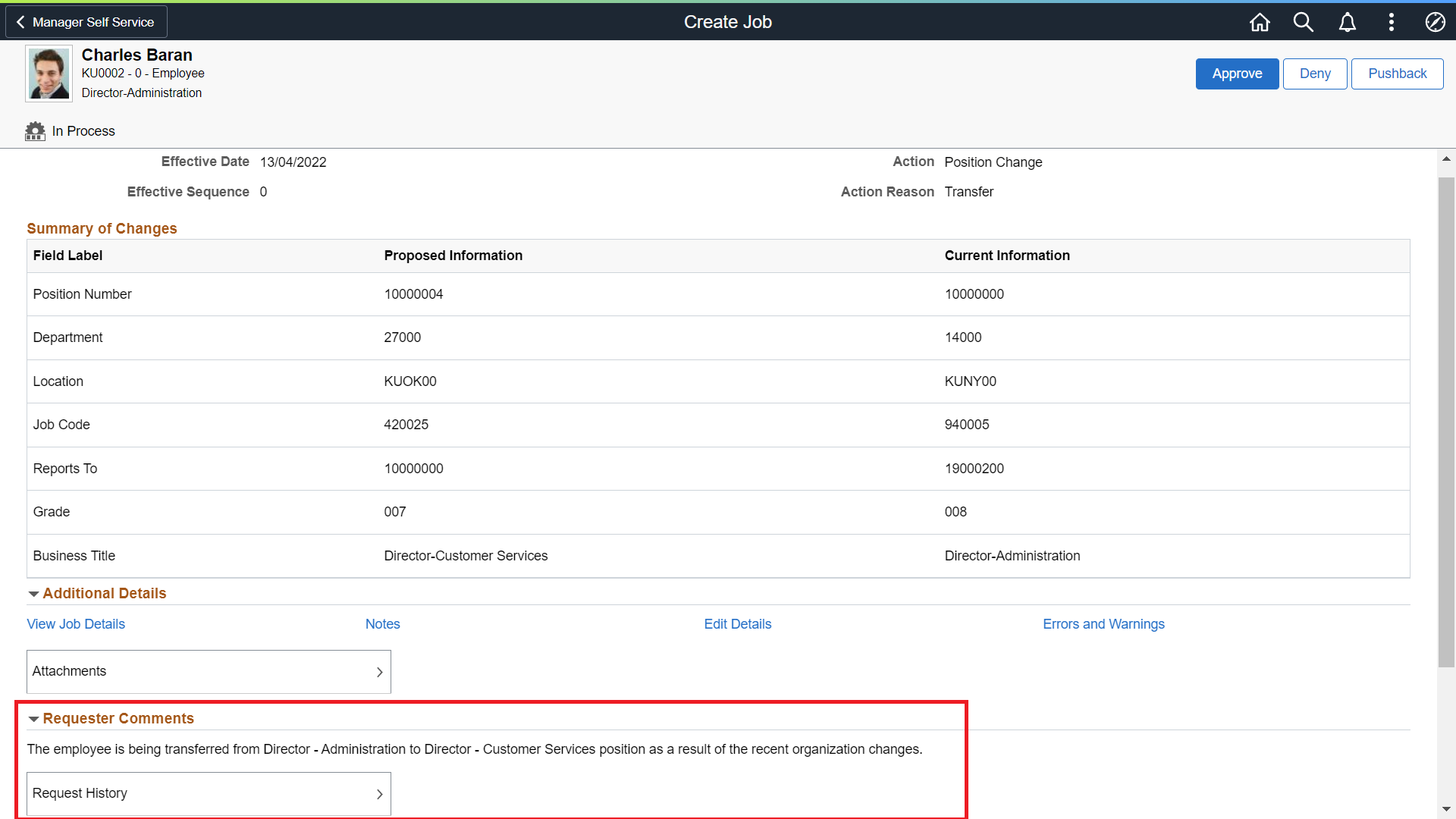The width and height of the screenshot is (1456, 819).
Task: Open the Actions menu (three dots)
Action: pyautogui.click(x=1392, y=22)
